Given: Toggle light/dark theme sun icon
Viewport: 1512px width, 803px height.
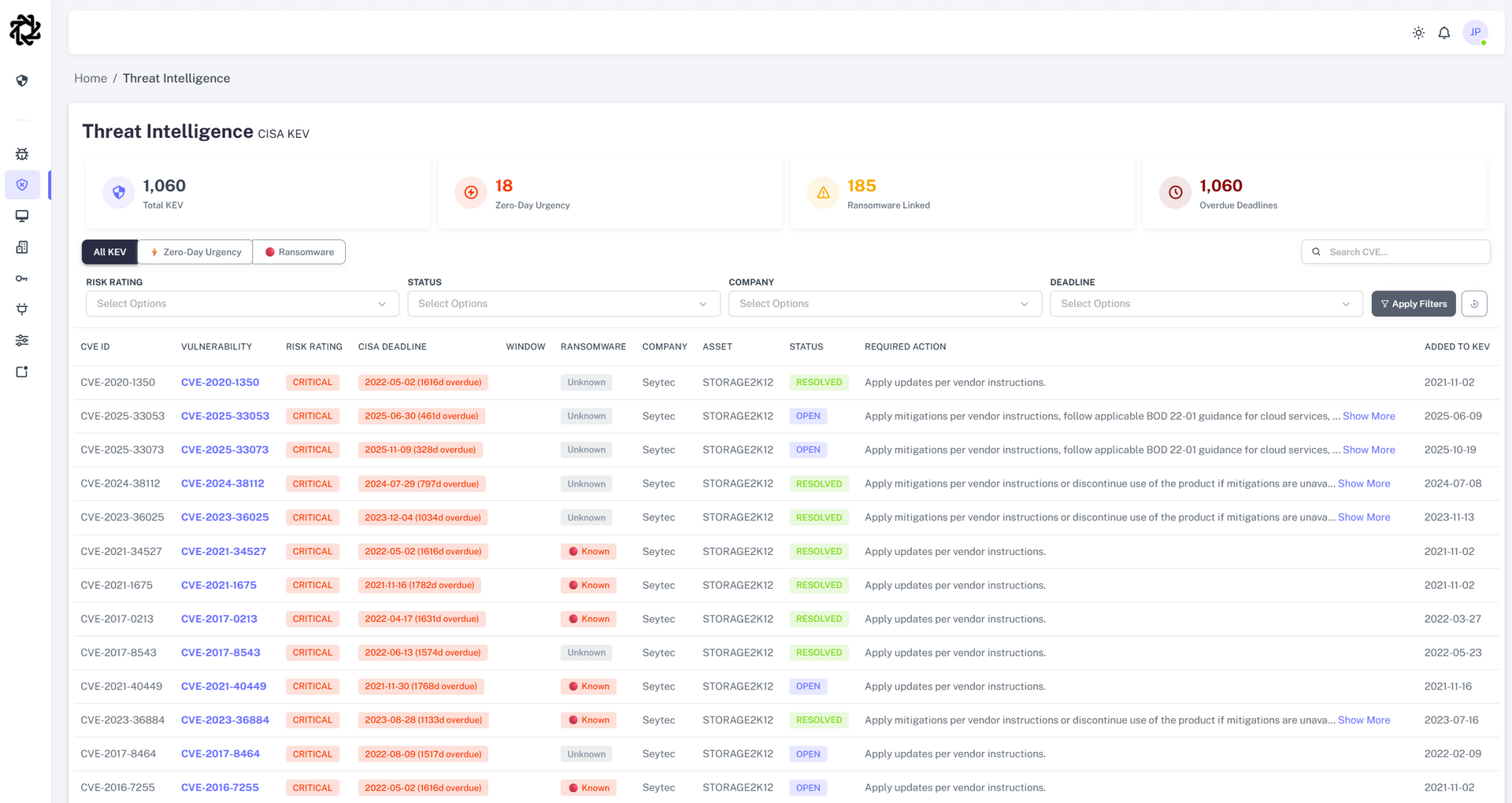Looking at the screenshot, I should point(1418,33).
